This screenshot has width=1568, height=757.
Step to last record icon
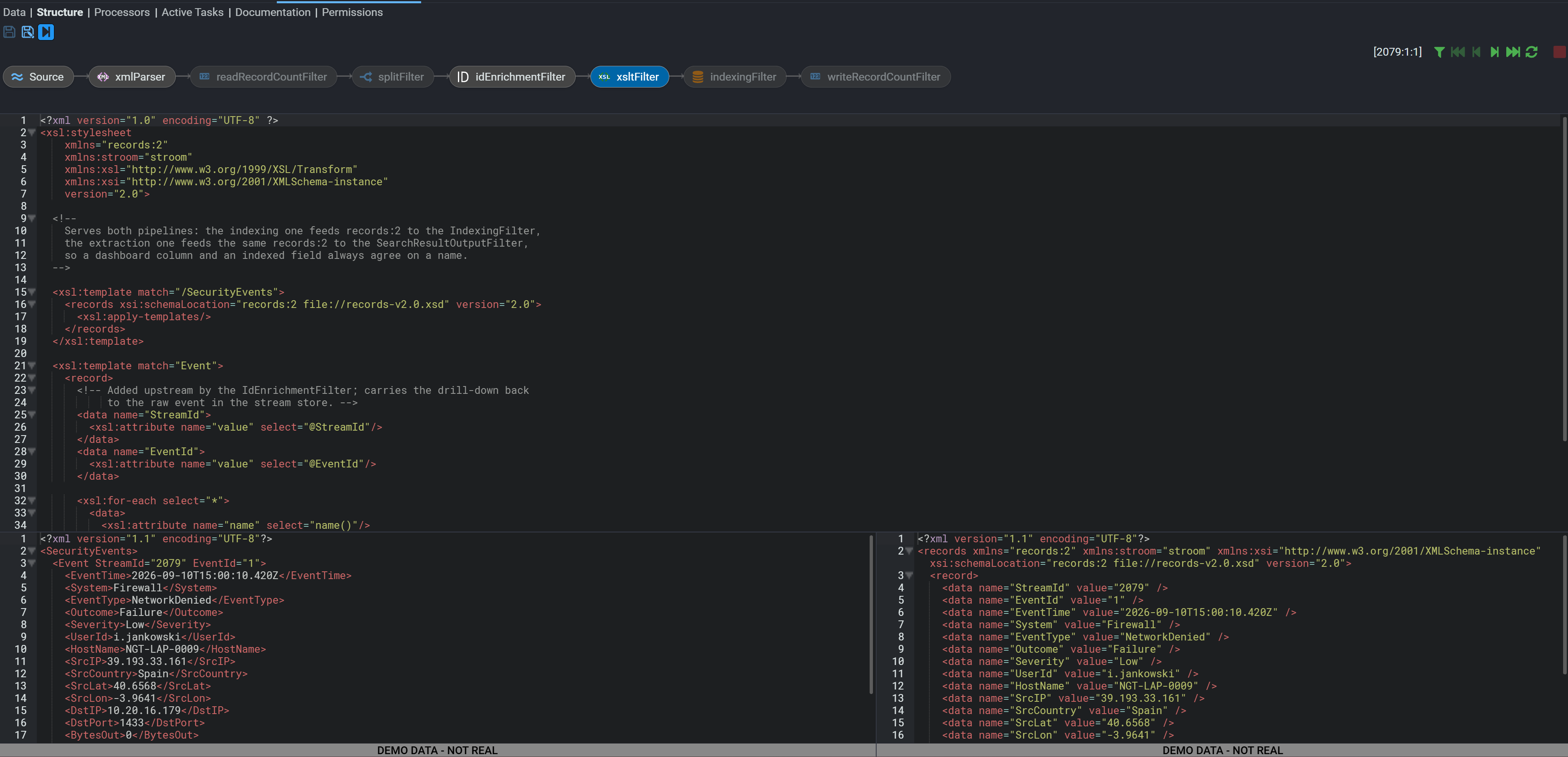[1513, 52]
